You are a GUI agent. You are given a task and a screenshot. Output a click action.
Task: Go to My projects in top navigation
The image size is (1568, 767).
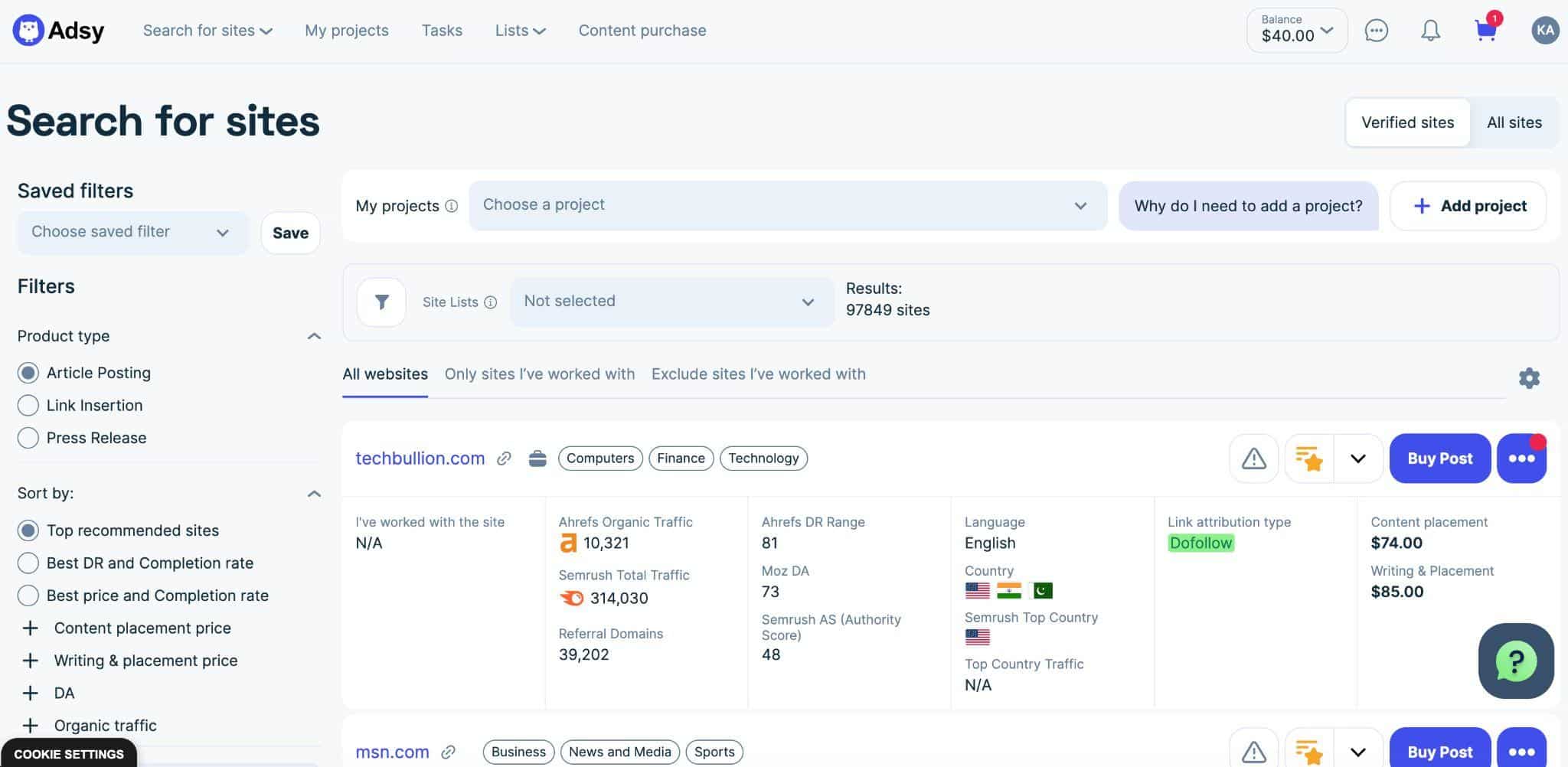[347, 31]
